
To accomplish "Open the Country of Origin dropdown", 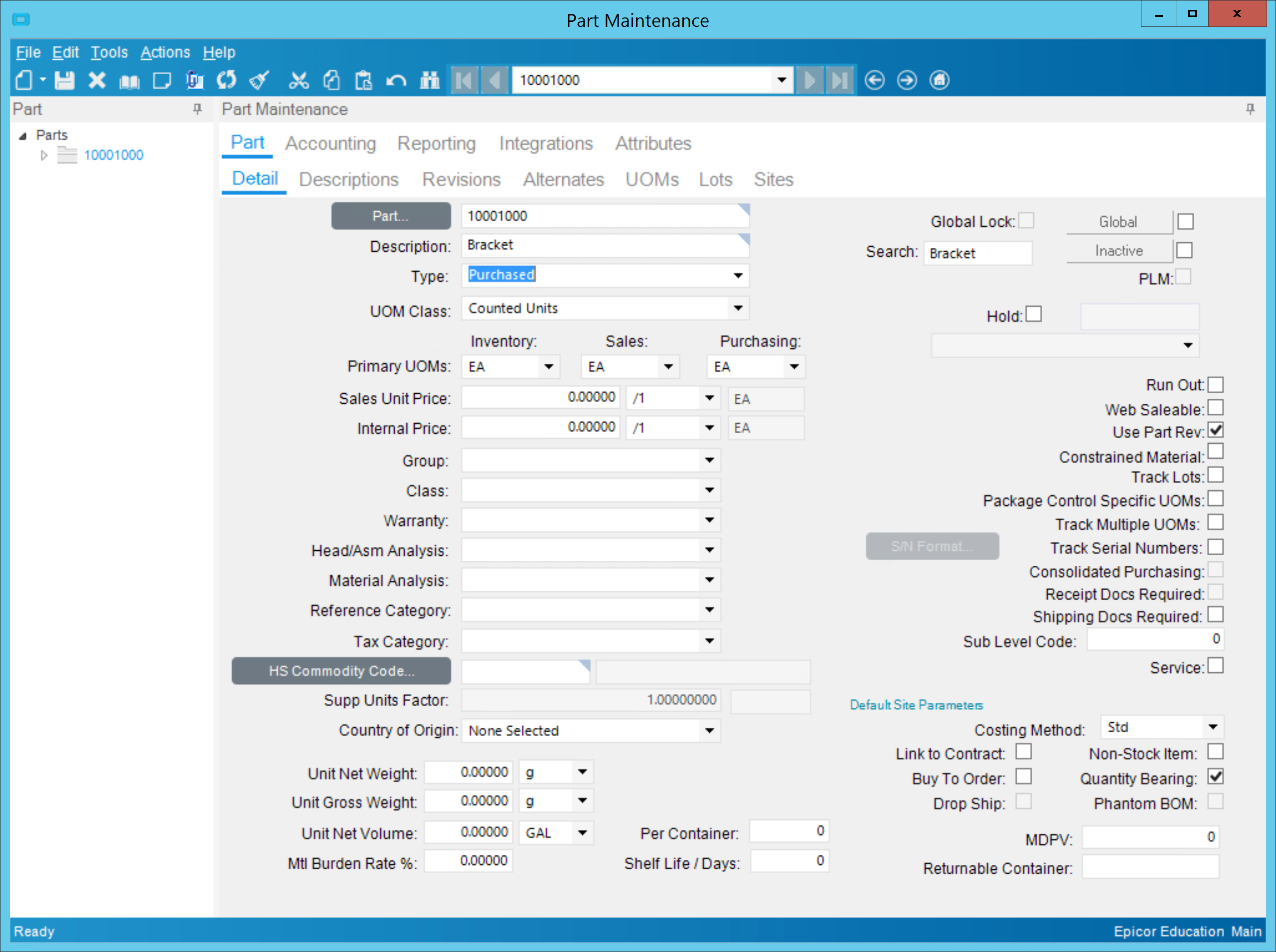I will pos(709,731).
